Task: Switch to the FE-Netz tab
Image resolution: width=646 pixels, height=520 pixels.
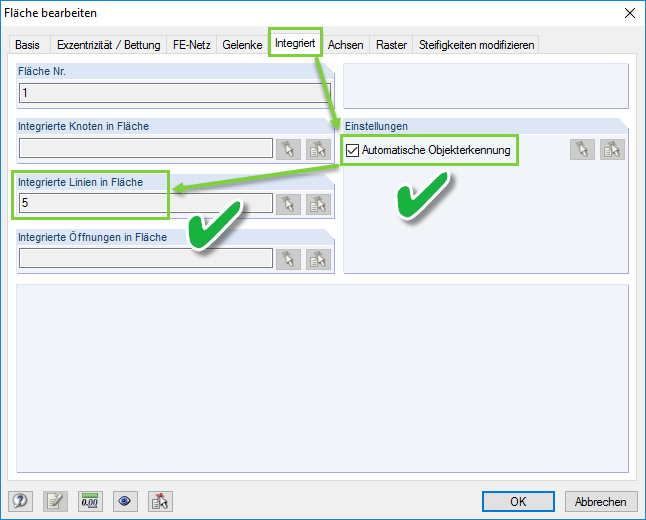Action: click(x=192, y=45)
